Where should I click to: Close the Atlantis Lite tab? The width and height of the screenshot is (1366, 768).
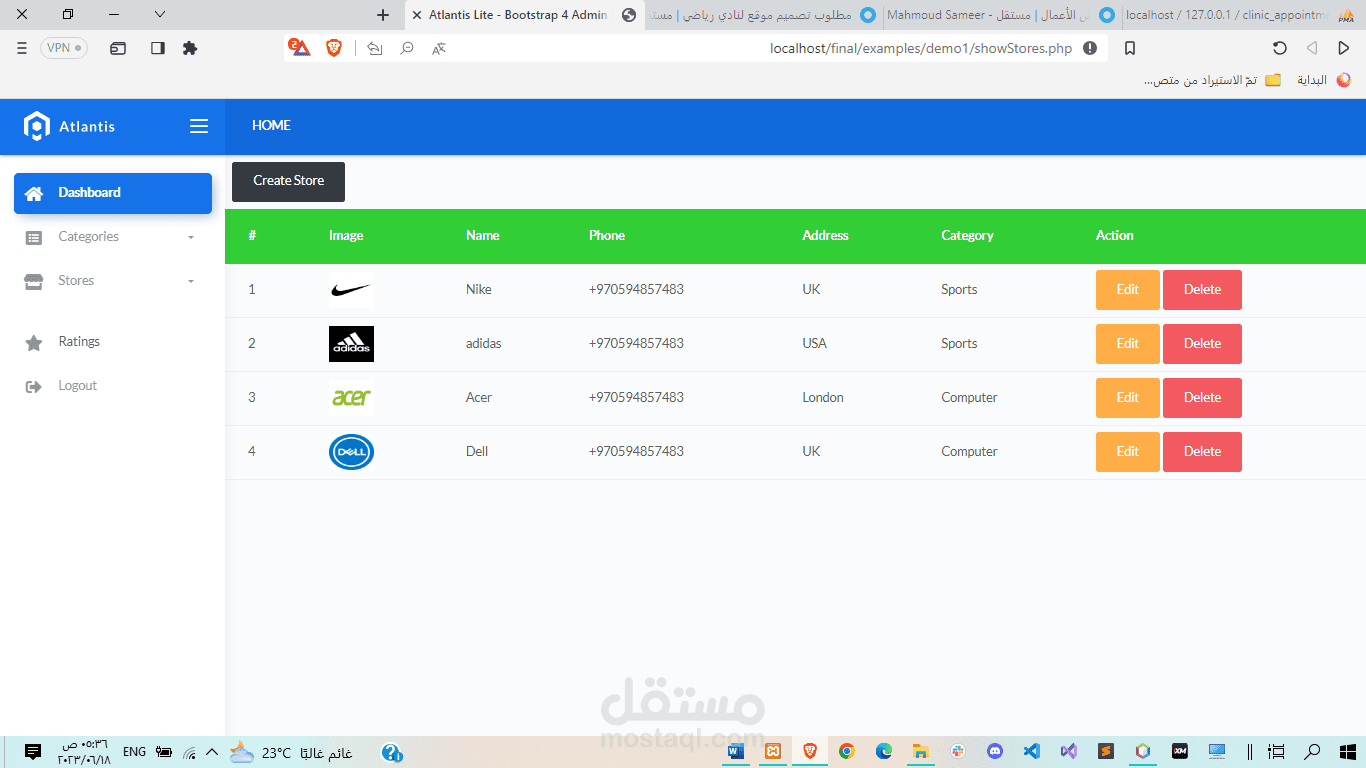click(417, 15)
